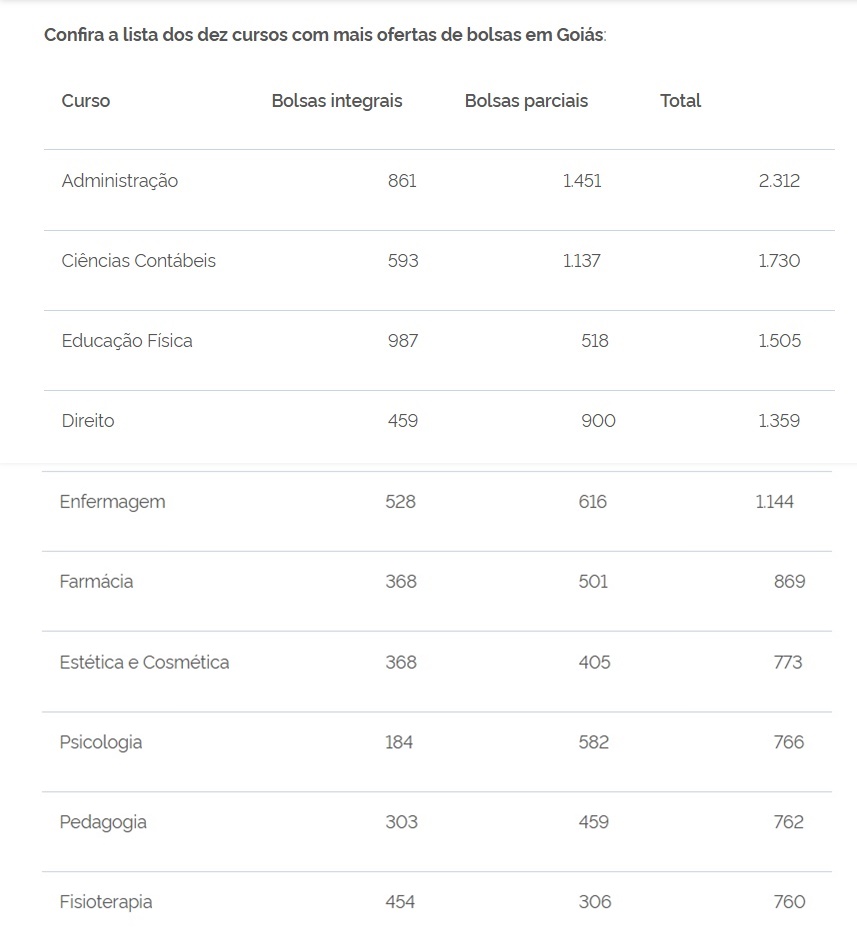Click the Bolsas integrais column header

click(x=337, y=101)
